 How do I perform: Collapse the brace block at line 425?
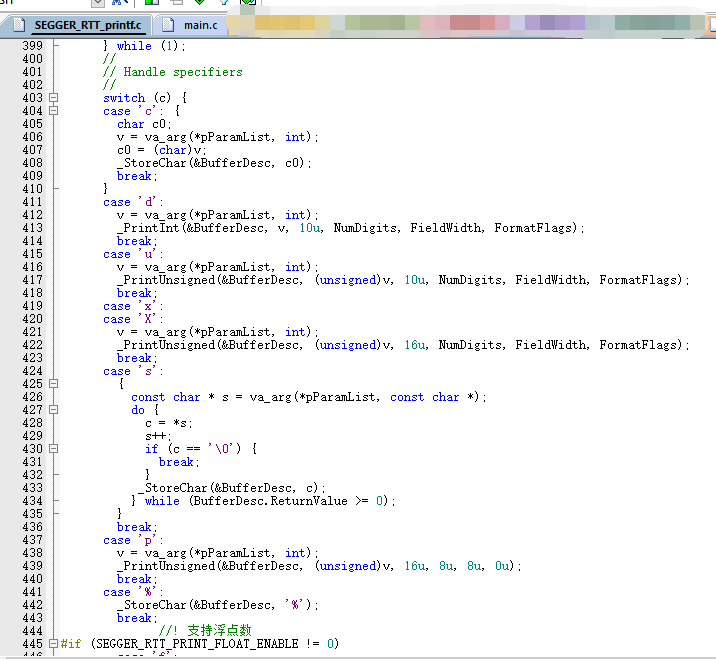coord(53,384)
